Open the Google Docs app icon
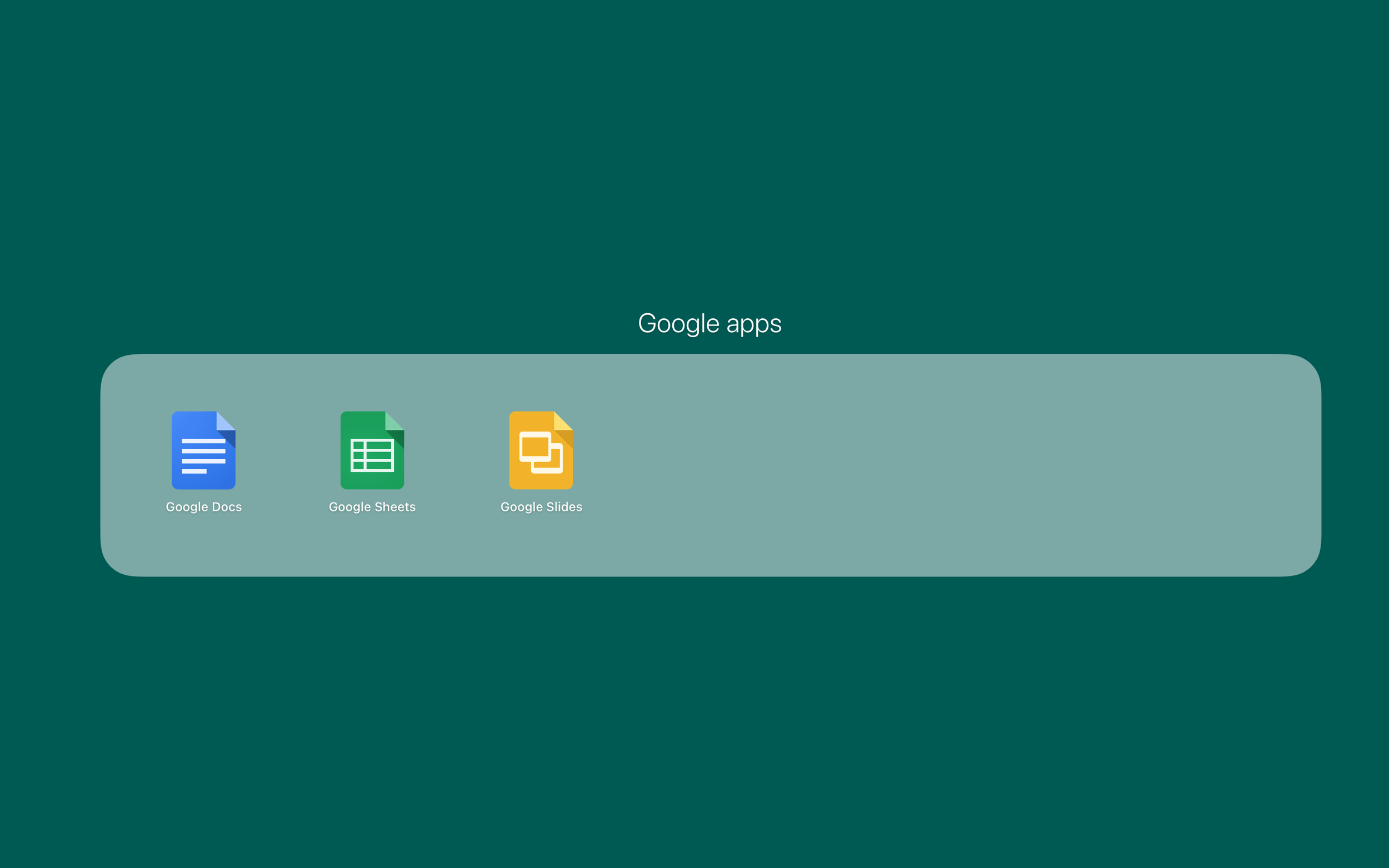Image resolution: width=1389 pixels, height=868 pixels. pos(203,450)
